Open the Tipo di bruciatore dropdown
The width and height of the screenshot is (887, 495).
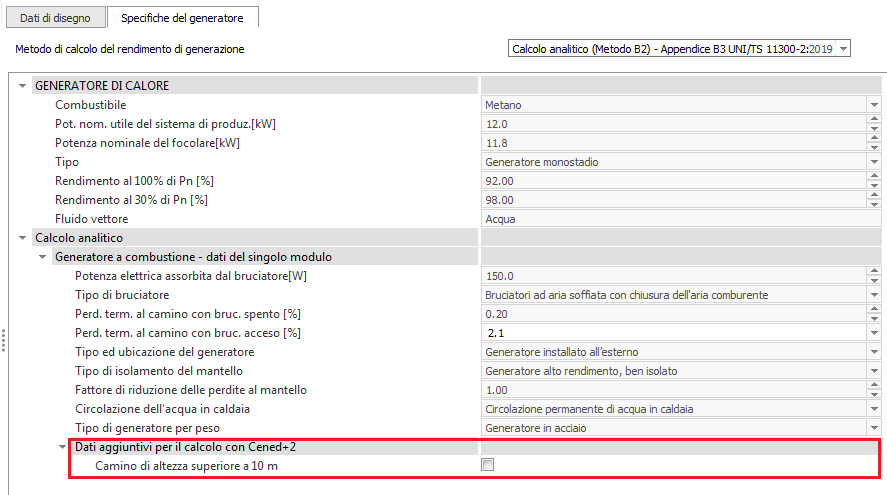click(873, 295)
